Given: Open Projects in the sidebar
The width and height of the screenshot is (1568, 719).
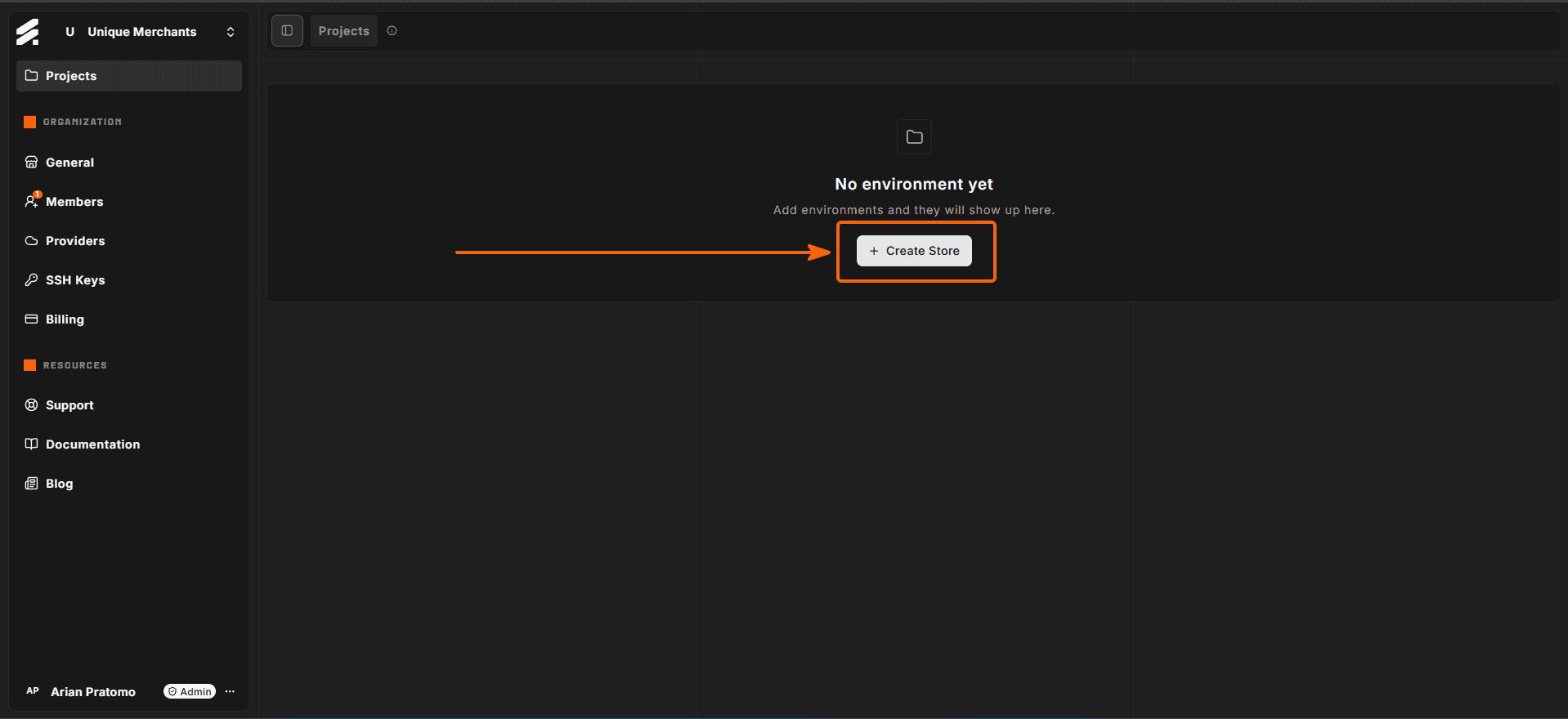Looking at the screenshot, I should [x=129, y=76].
